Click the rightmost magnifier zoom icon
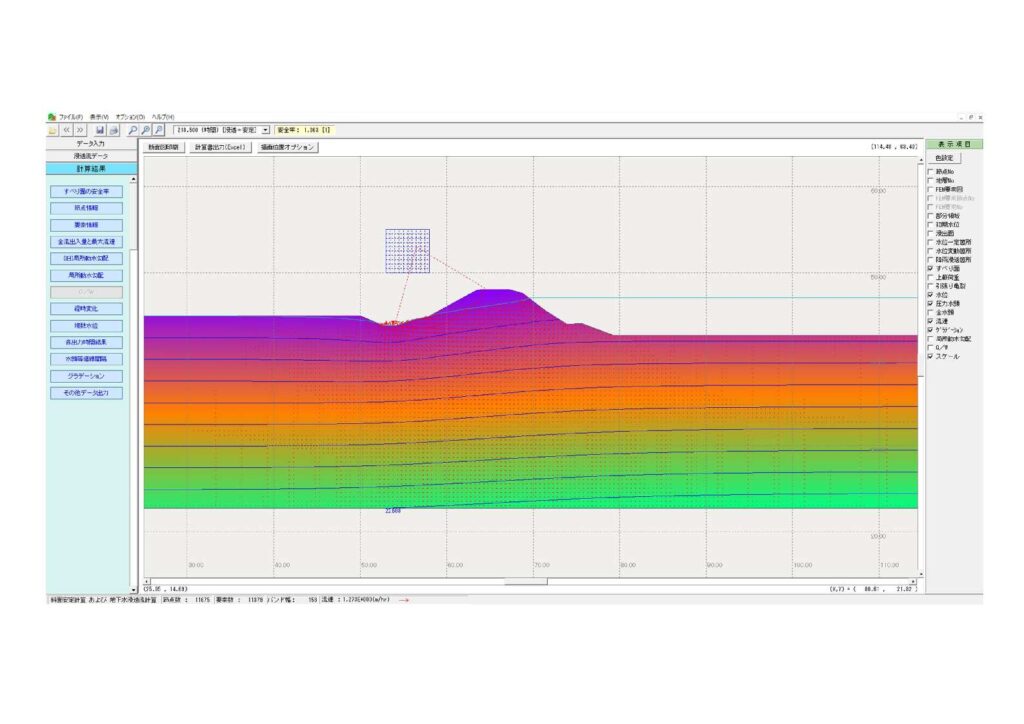Screen dimensions: 1024x724 [x=159, y=130]
